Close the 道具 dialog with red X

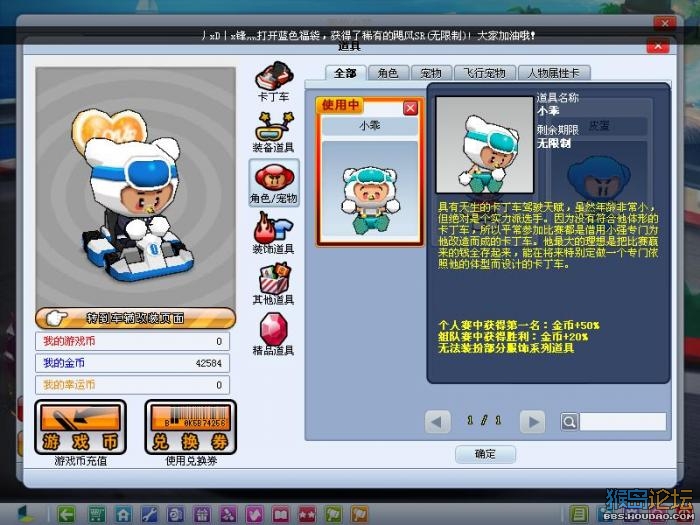658,46
